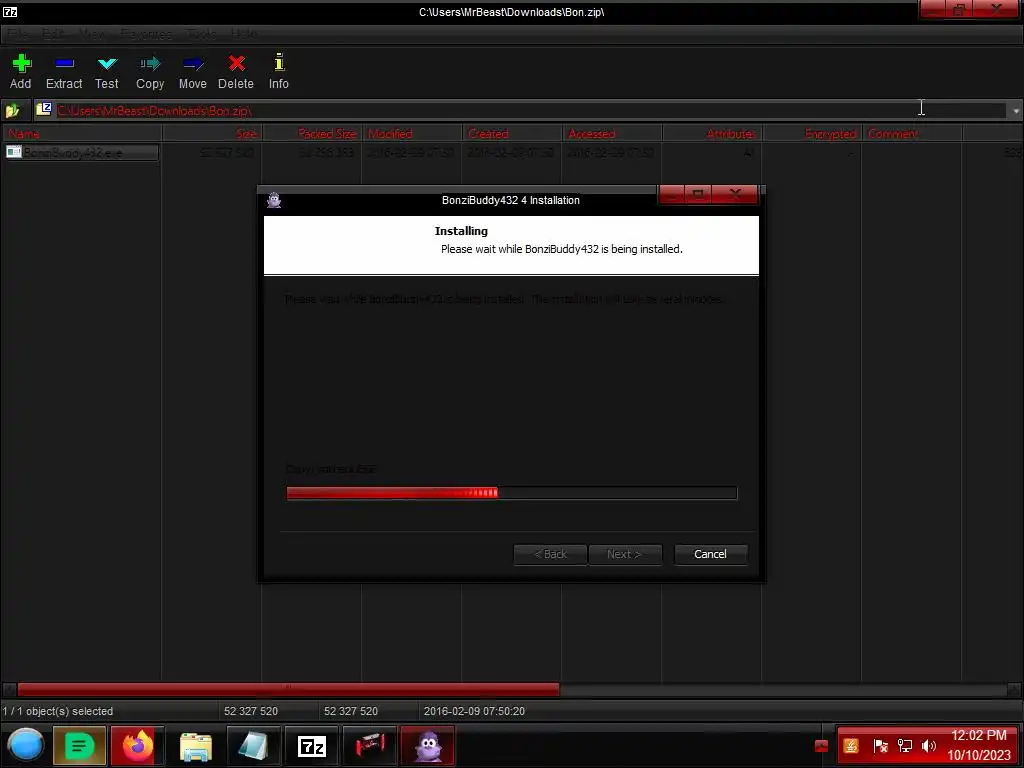Click the disabled Next button in the installer
Viewport: 1024px width, 768px height.
625,554
